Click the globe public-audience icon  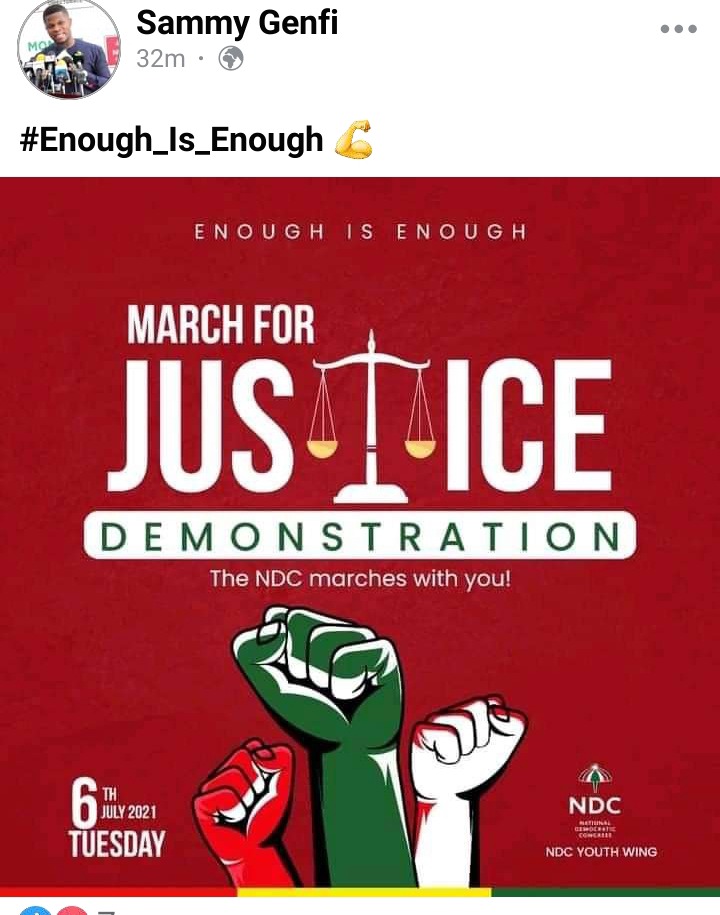(230, 58)
